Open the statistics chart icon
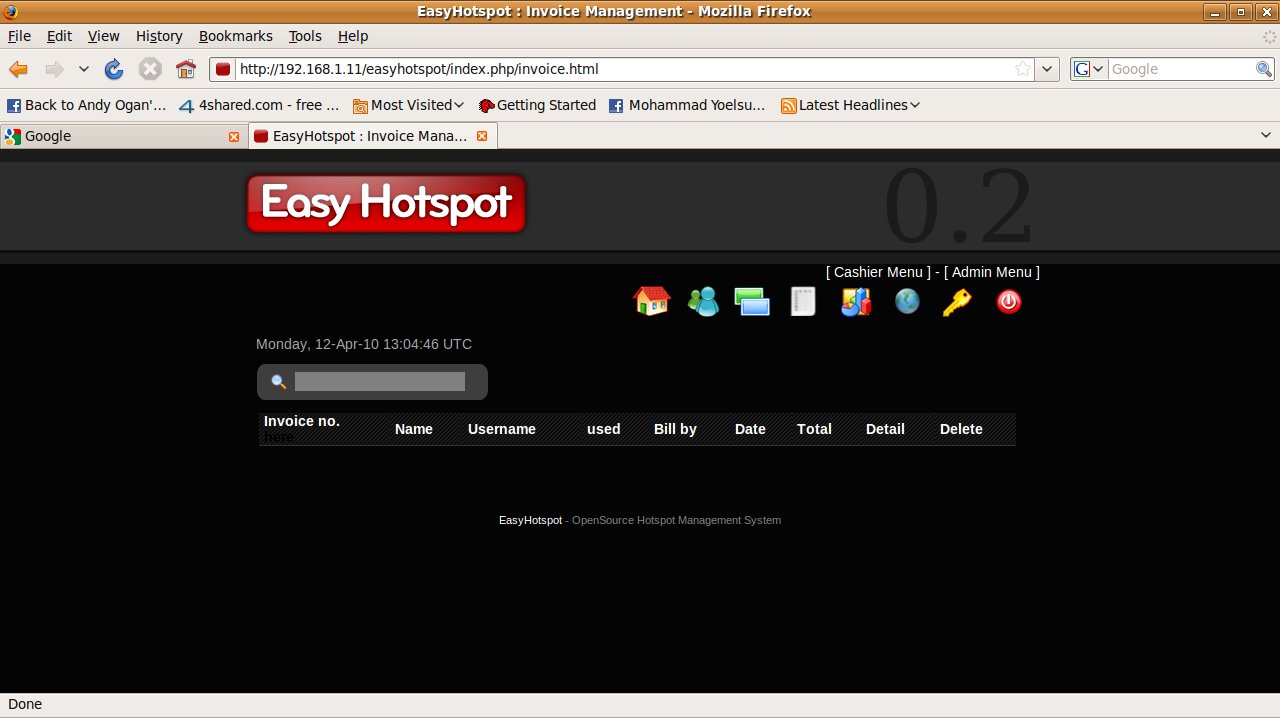The width and height of the screenshot is (1280, 718). [856, 301]
